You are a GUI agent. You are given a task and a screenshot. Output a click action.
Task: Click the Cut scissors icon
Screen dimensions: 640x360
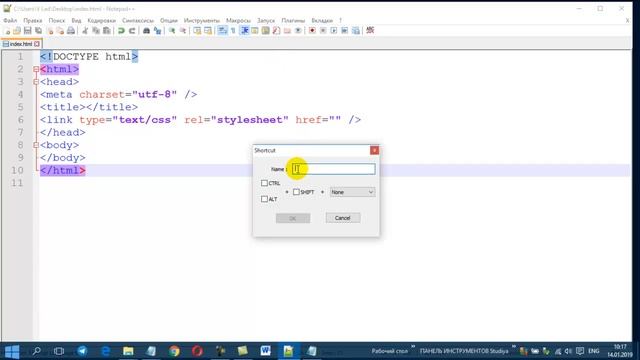click(x=85, y=31)
